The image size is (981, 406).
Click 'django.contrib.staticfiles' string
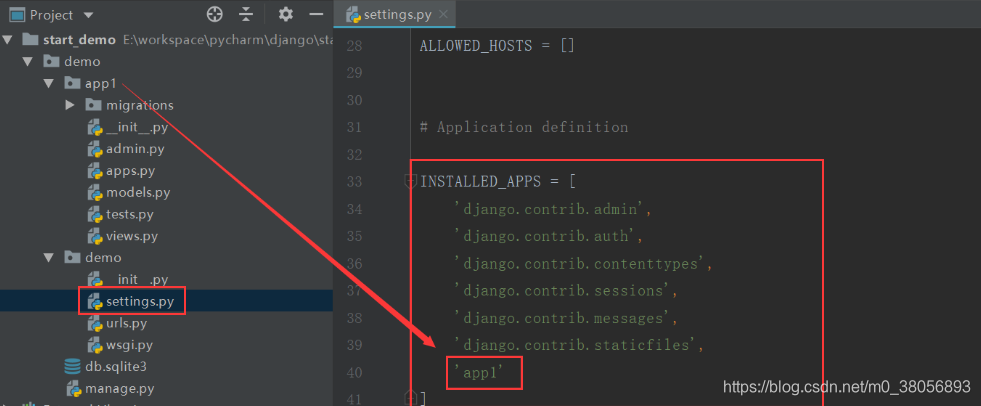(x=576, y=345)
